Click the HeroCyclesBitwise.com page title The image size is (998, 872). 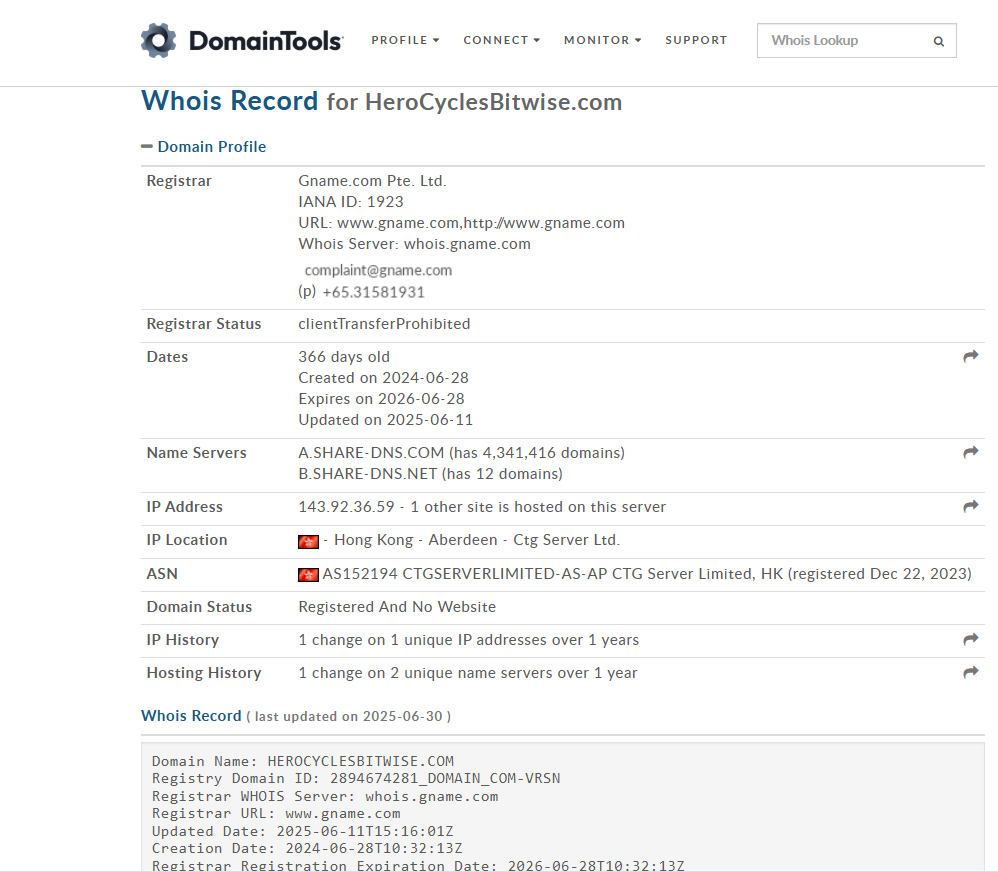pyautogui.click(x=493, y=102)
